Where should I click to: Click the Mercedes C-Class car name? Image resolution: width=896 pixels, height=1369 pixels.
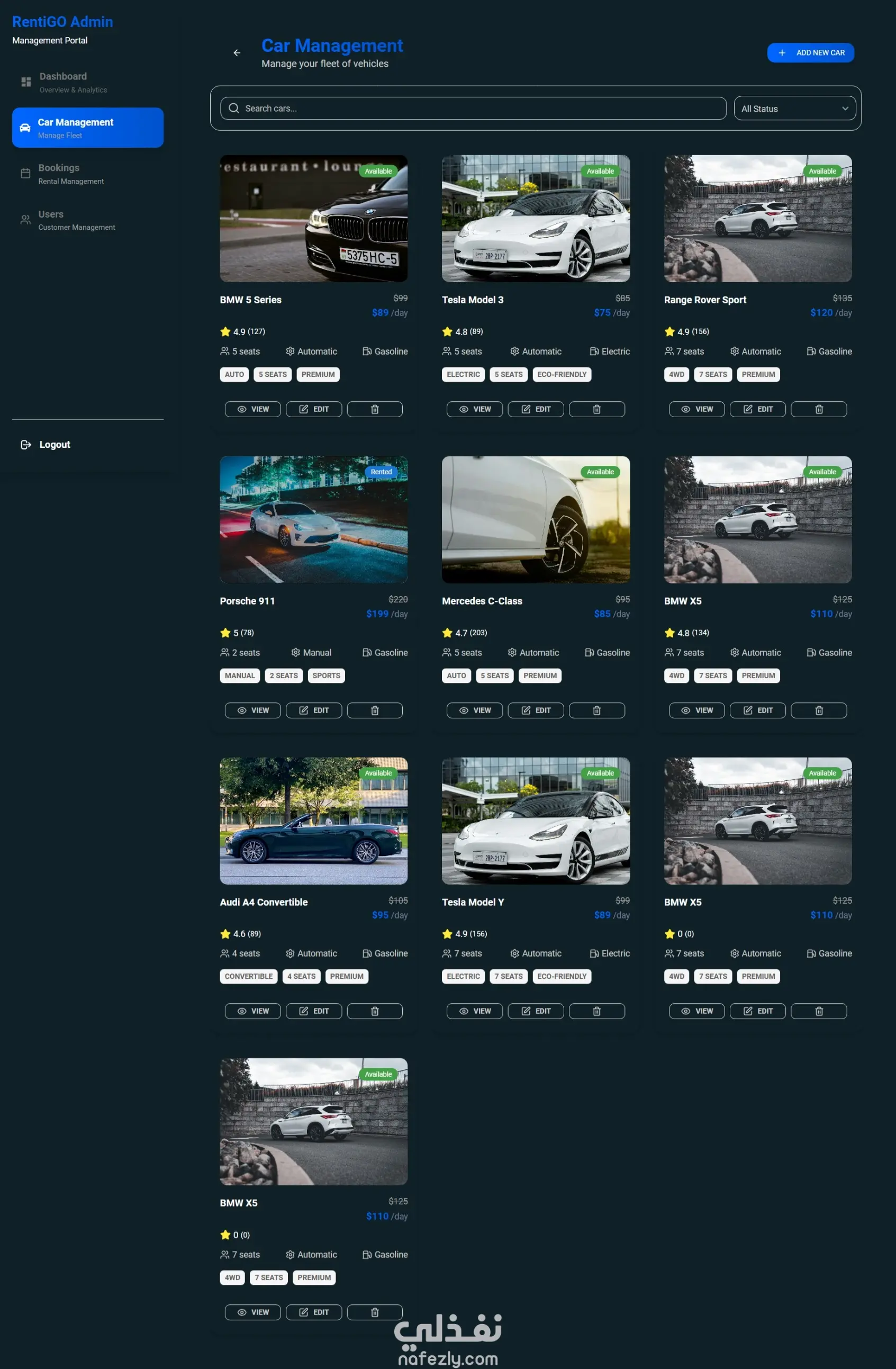(x=482, y=601)
